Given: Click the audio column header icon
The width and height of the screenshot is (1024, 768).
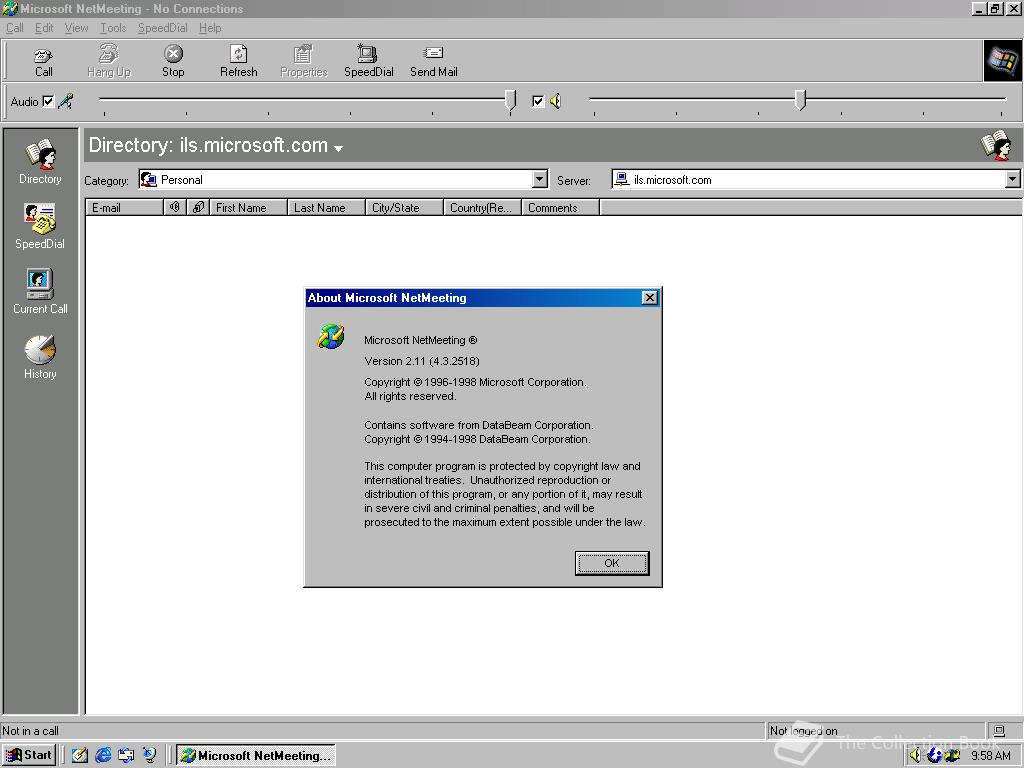Looking at the screenshot, I should 174,207.
